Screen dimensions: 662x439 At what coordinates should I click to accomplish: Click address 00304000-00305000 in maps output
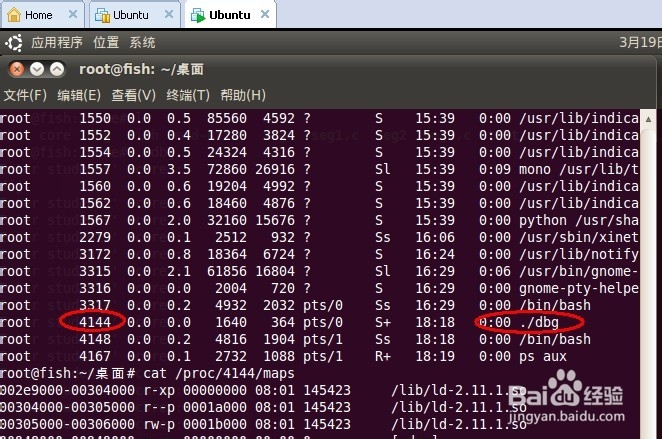pyautogui.click(x=68, y=407)
